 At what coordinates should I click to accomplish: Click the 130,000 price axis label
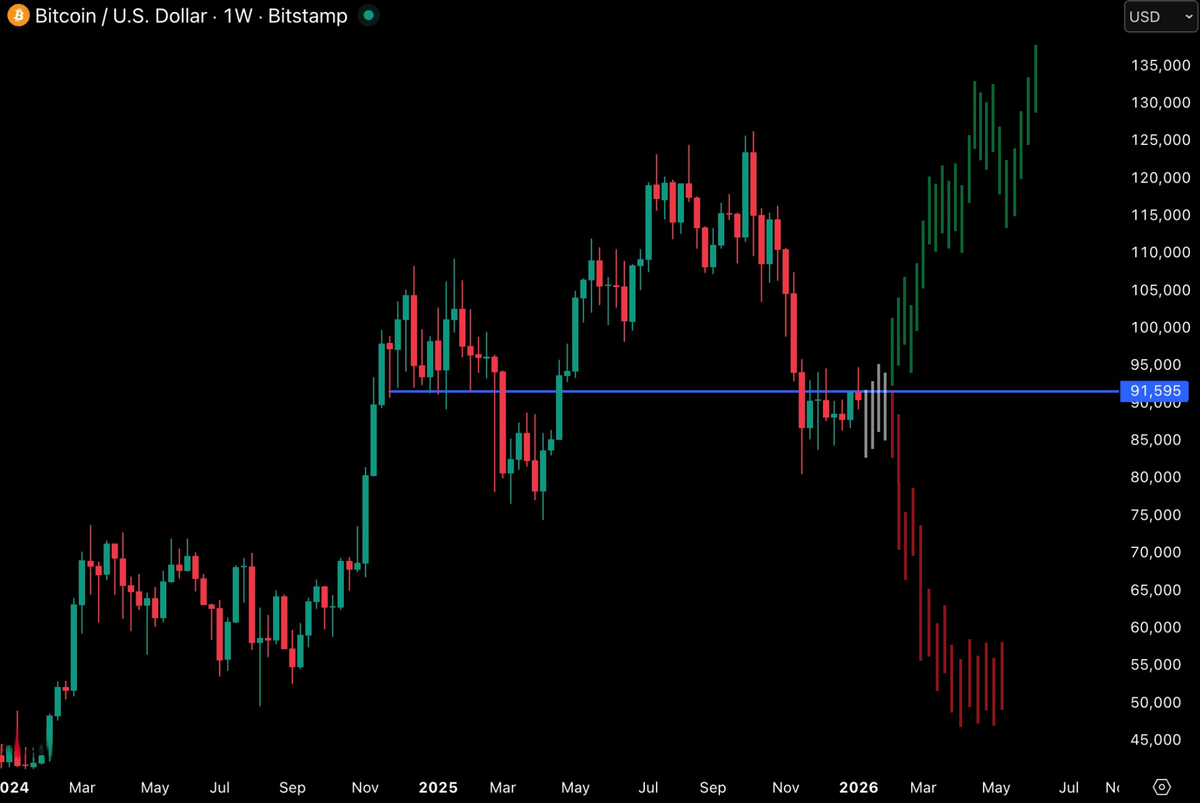pos(1160,102)
